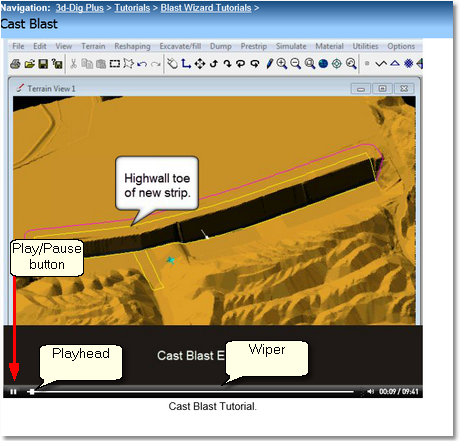Click the Copy icon

click(x=87, y=63)
